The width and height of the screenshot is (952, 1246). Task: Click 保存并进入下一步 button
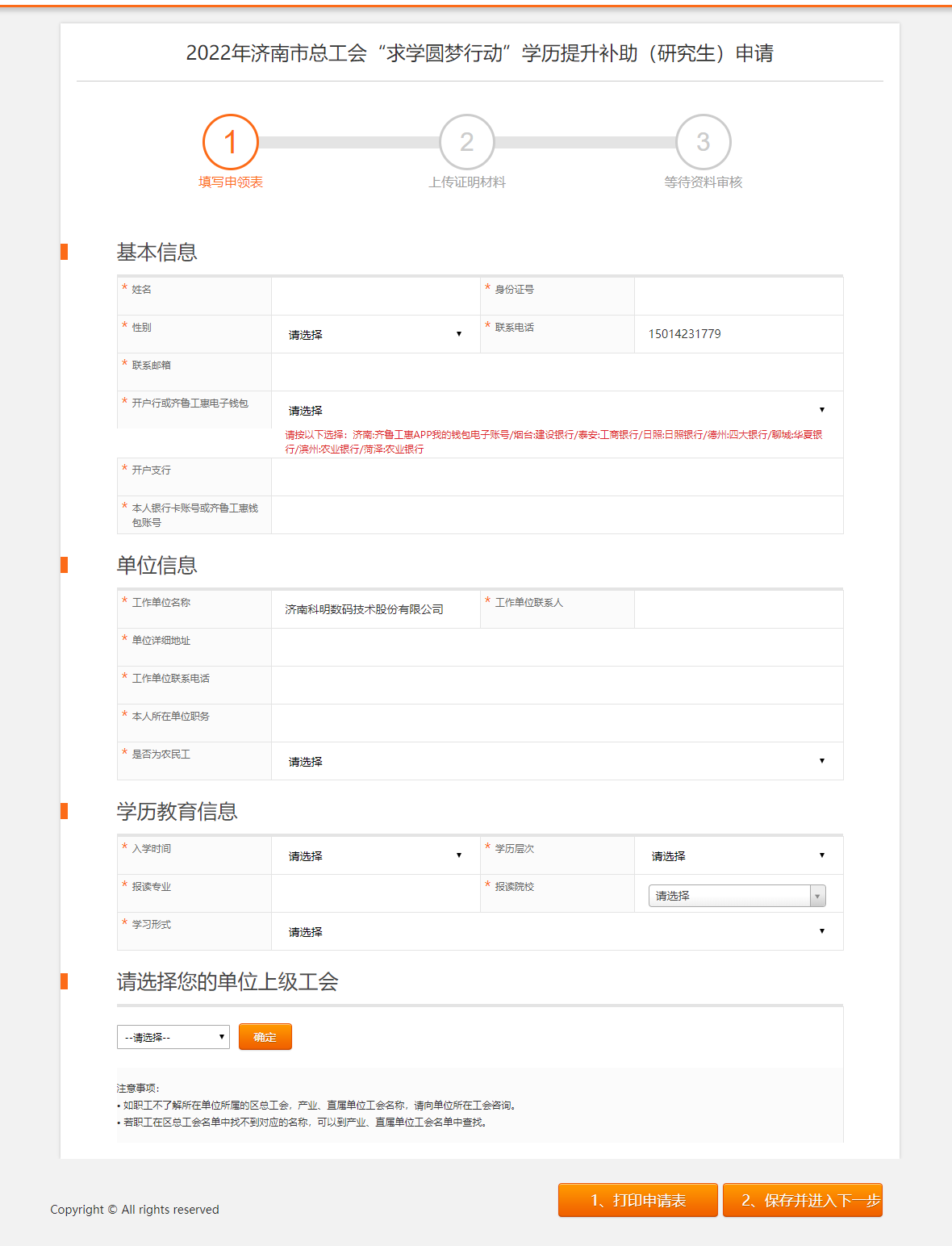click(x=802, y=1200)
